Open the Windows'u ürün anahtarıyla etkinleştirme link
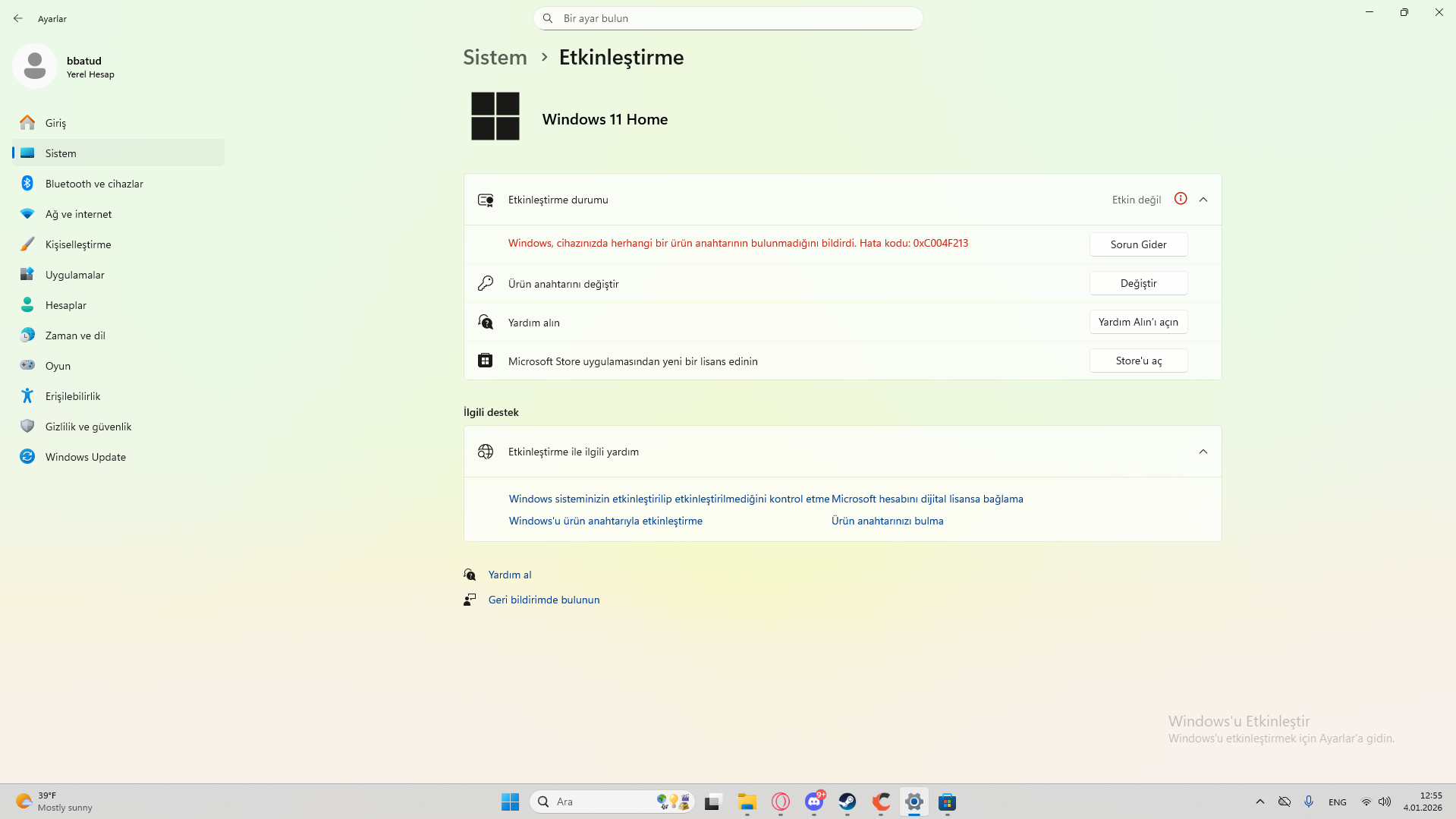Viewport: 1456px width, 819px height. coord(605,521)
